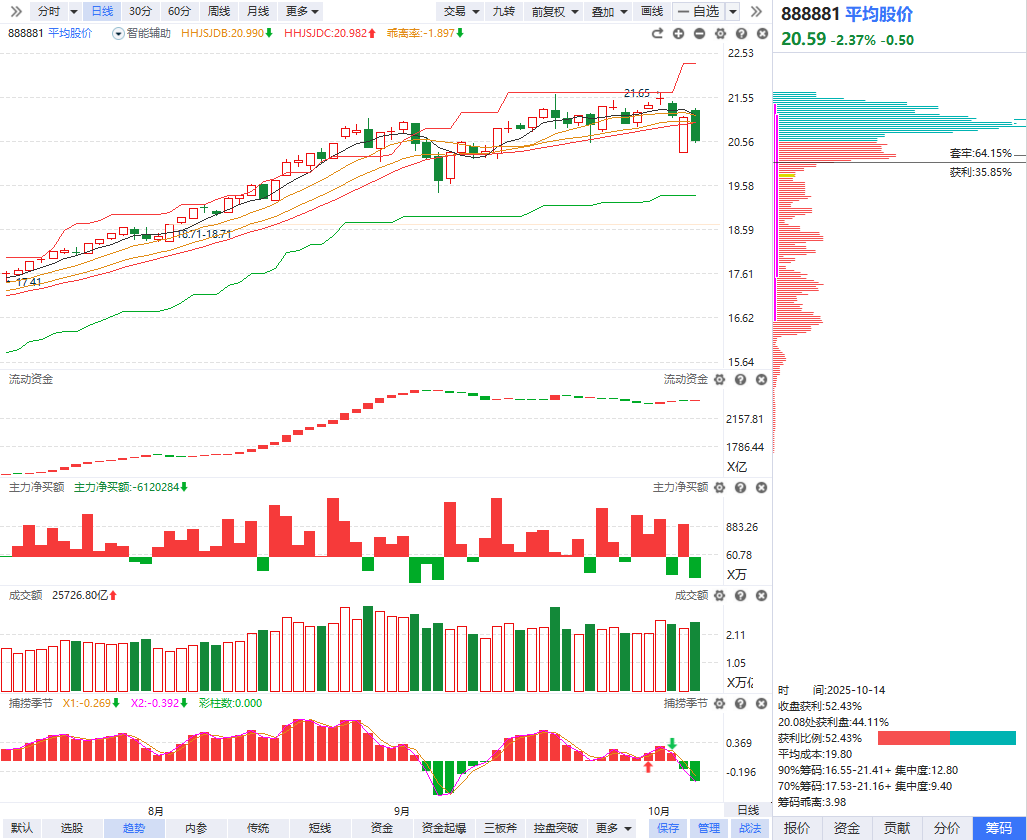This screenshot has width=1027, height=840.
Task: Open the 前复权 dropdown
Action: 554,11
